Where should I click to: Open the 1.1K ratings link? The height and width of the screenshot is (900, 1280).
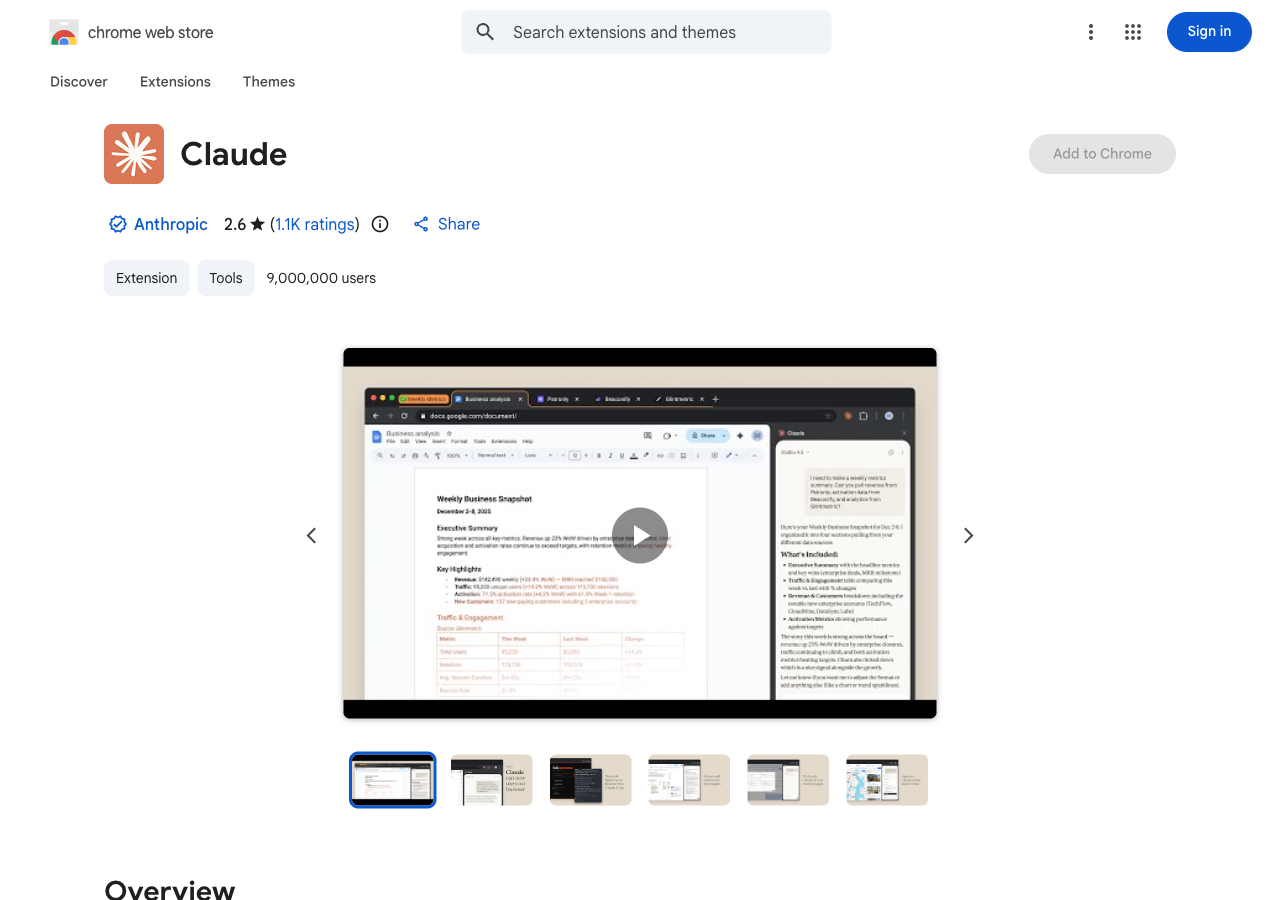coord(315,224)
